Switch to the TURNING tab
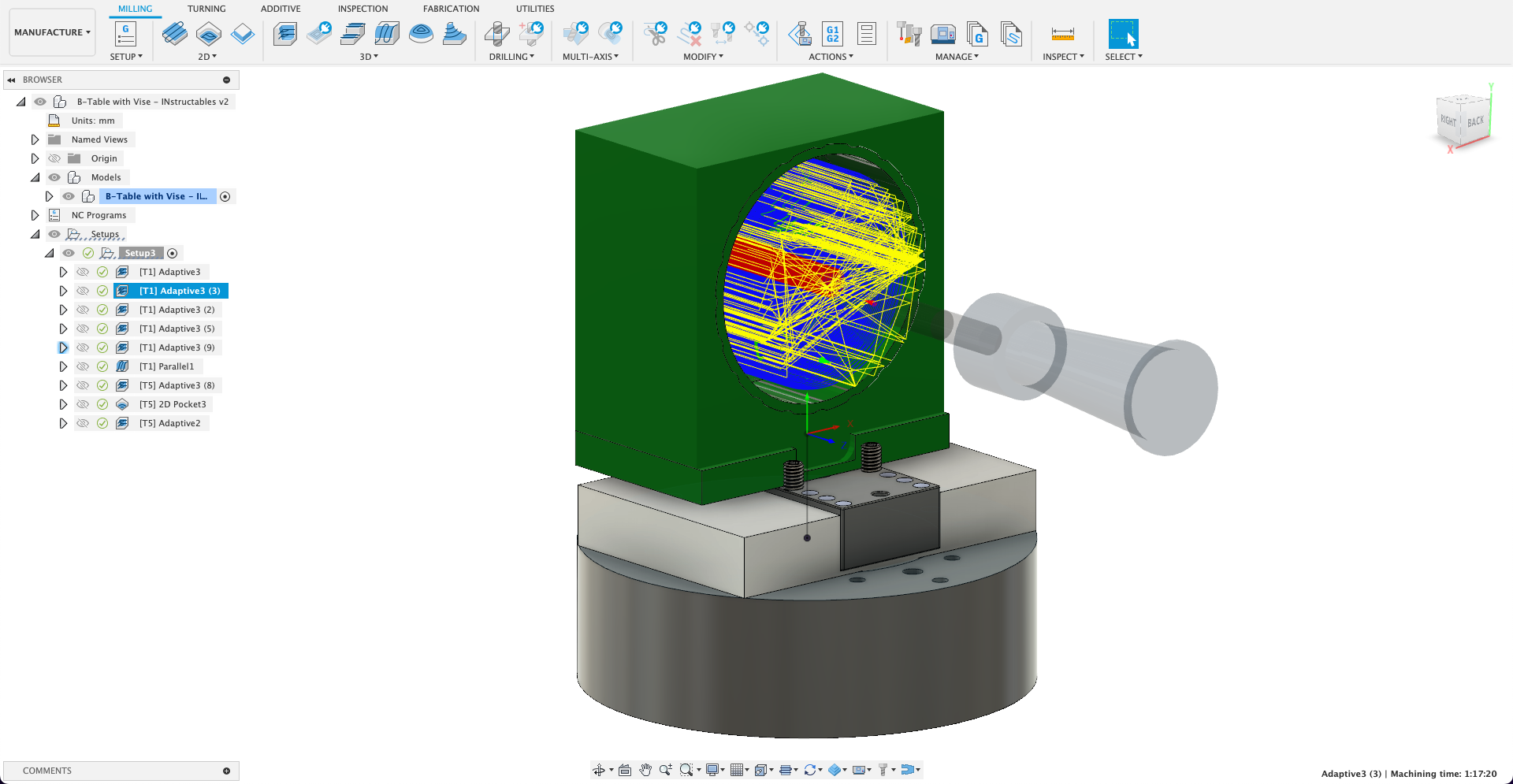This screenshot has height=784, width=1513. coord(206,9)
